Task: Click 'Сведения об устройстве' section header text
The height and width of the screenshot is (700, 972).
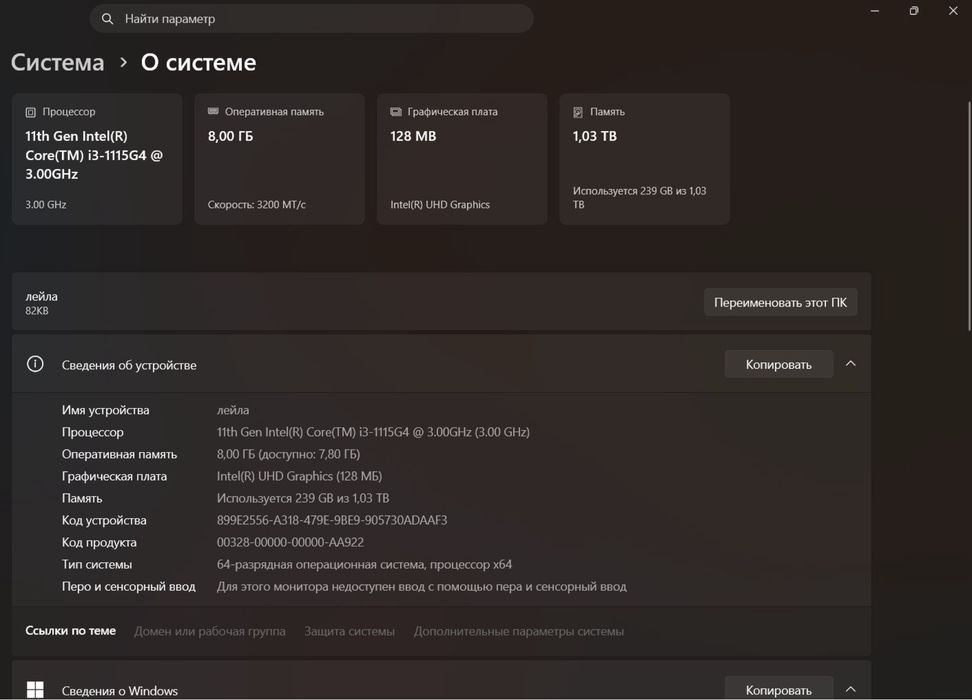Action: click(129, 365)
